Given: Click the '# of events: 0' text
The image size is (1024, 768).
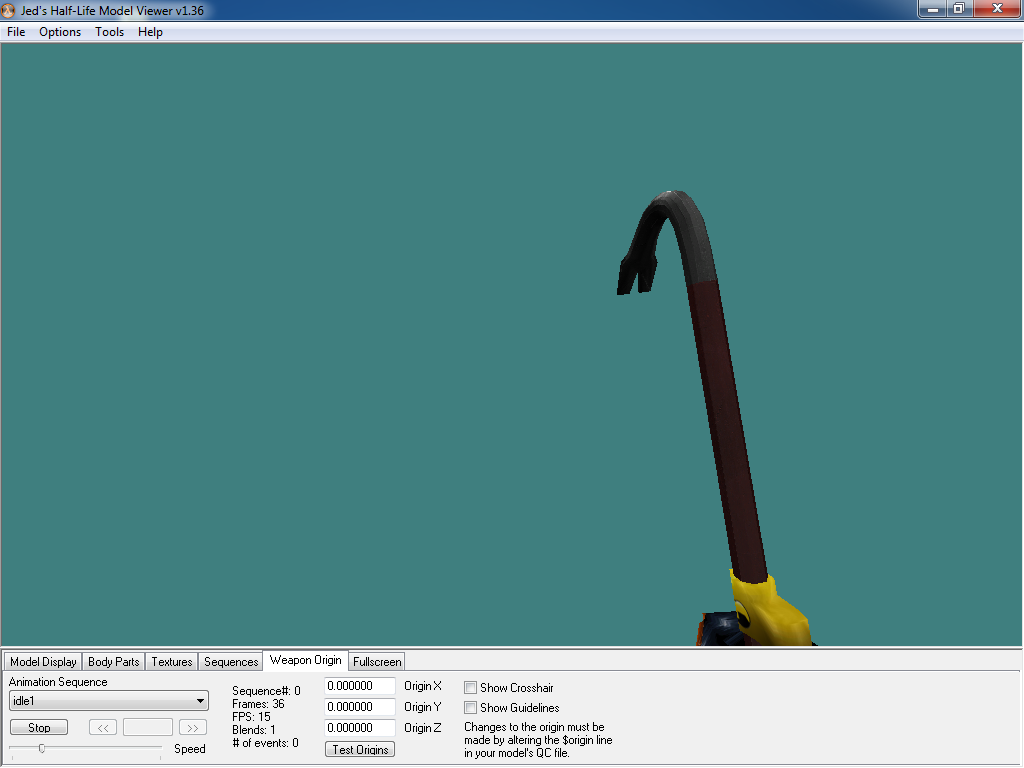Looking at the screenshot, I should [x=265, y=743].
